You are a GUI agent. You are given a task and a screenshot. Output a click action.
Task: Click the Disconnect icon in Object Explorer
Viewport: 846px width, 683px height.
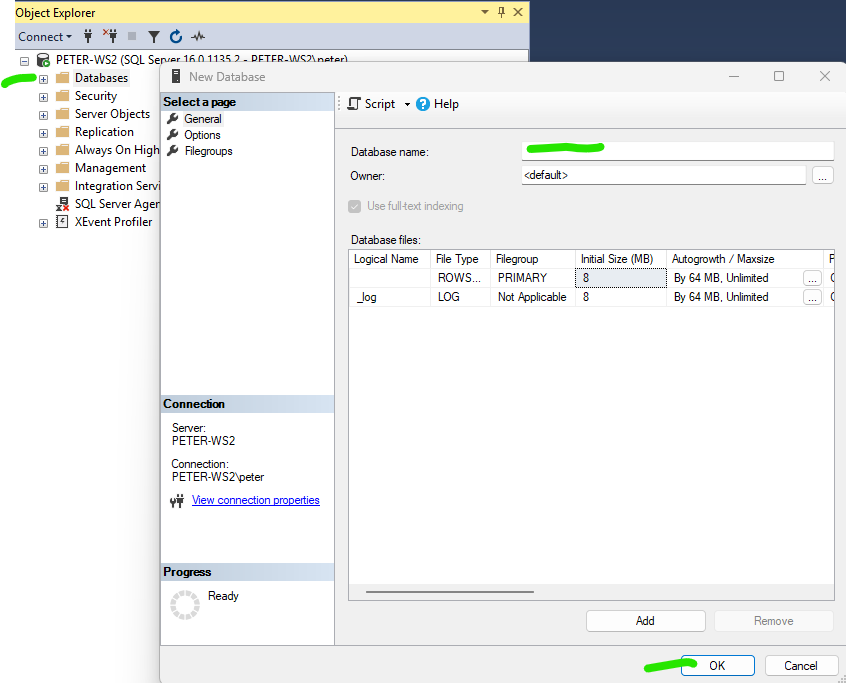(110, 36)
